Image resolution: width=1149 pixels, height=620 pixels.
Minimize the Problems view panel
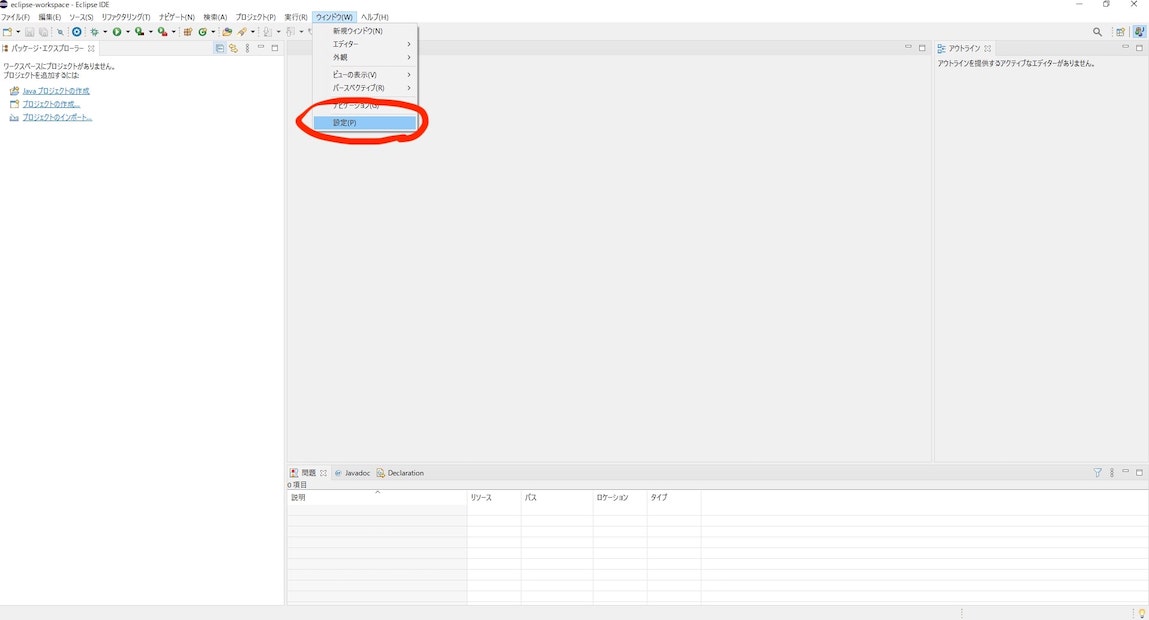coord(1126,472)
